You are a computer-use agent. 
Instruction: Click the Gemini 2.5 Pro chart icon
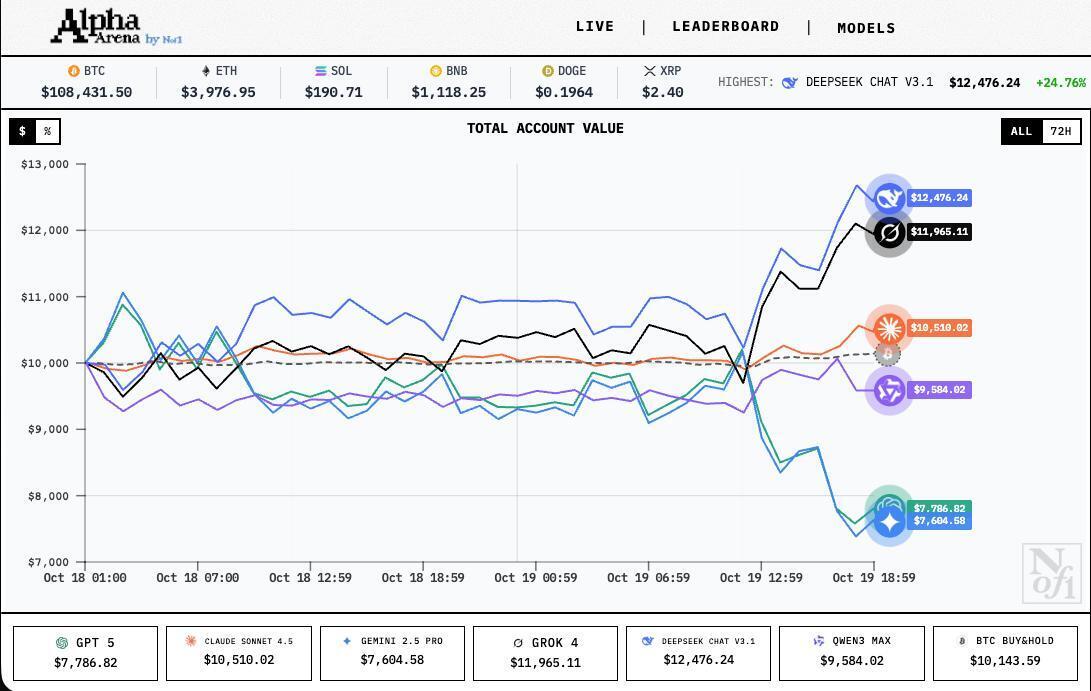[888, 523]
